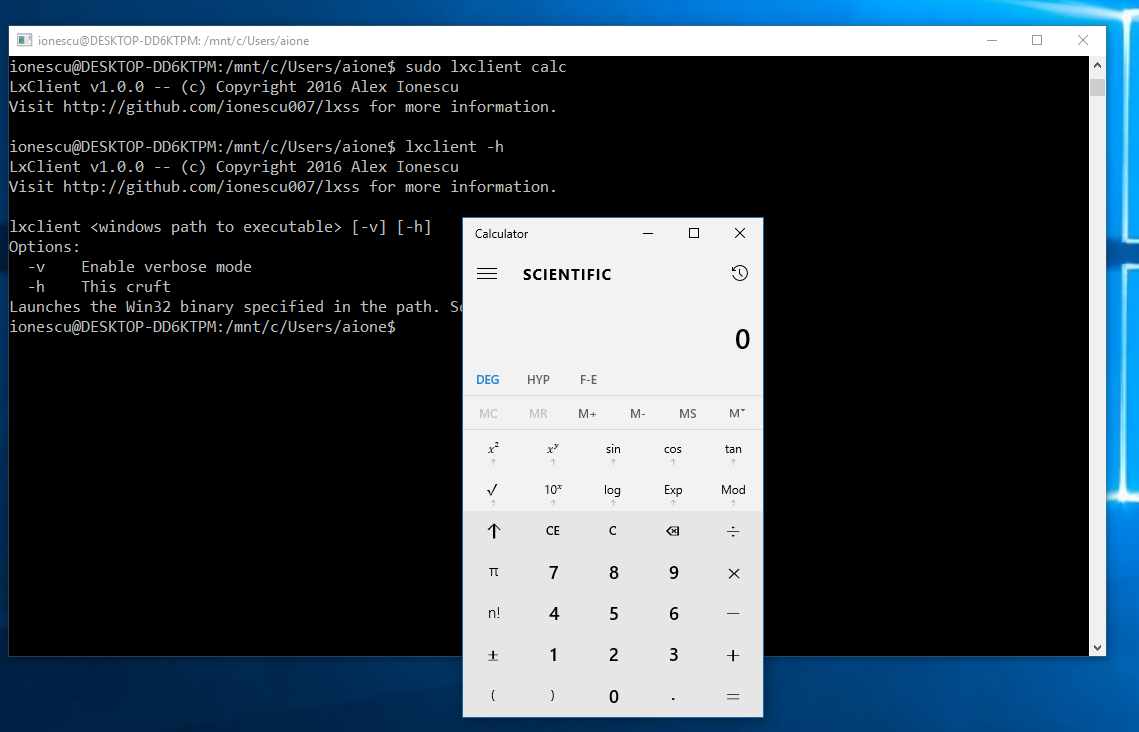Click digit 3 on Calculator
The height and width of the screenshot is (732, 1139).
pyautogui.click(x=673, y=655)
